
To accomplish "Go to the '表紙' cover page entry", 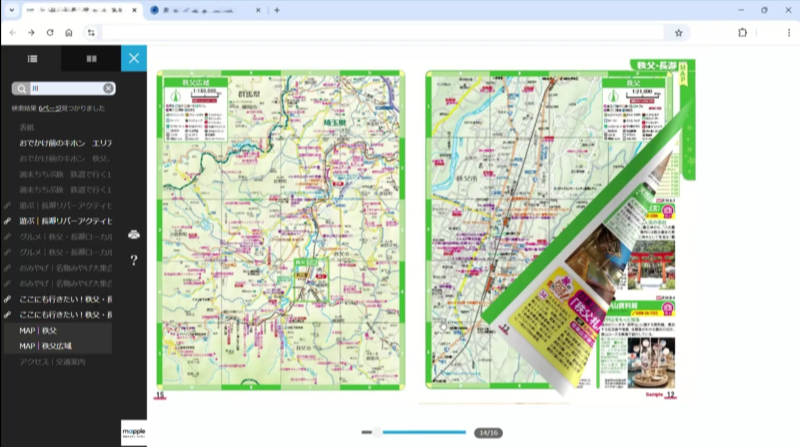I will point(27,128).
